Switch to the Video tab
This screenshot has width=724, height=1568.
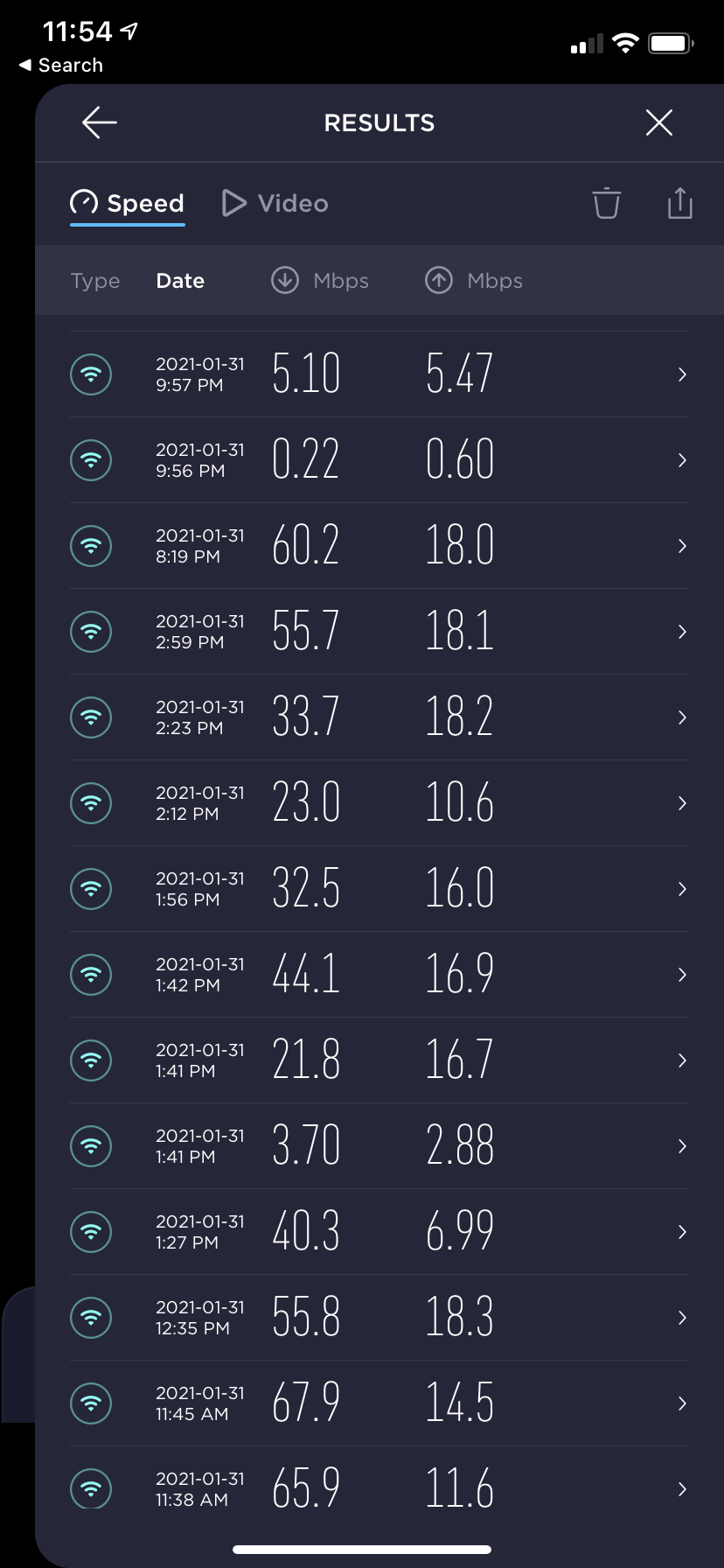click(x=275, y=203)
